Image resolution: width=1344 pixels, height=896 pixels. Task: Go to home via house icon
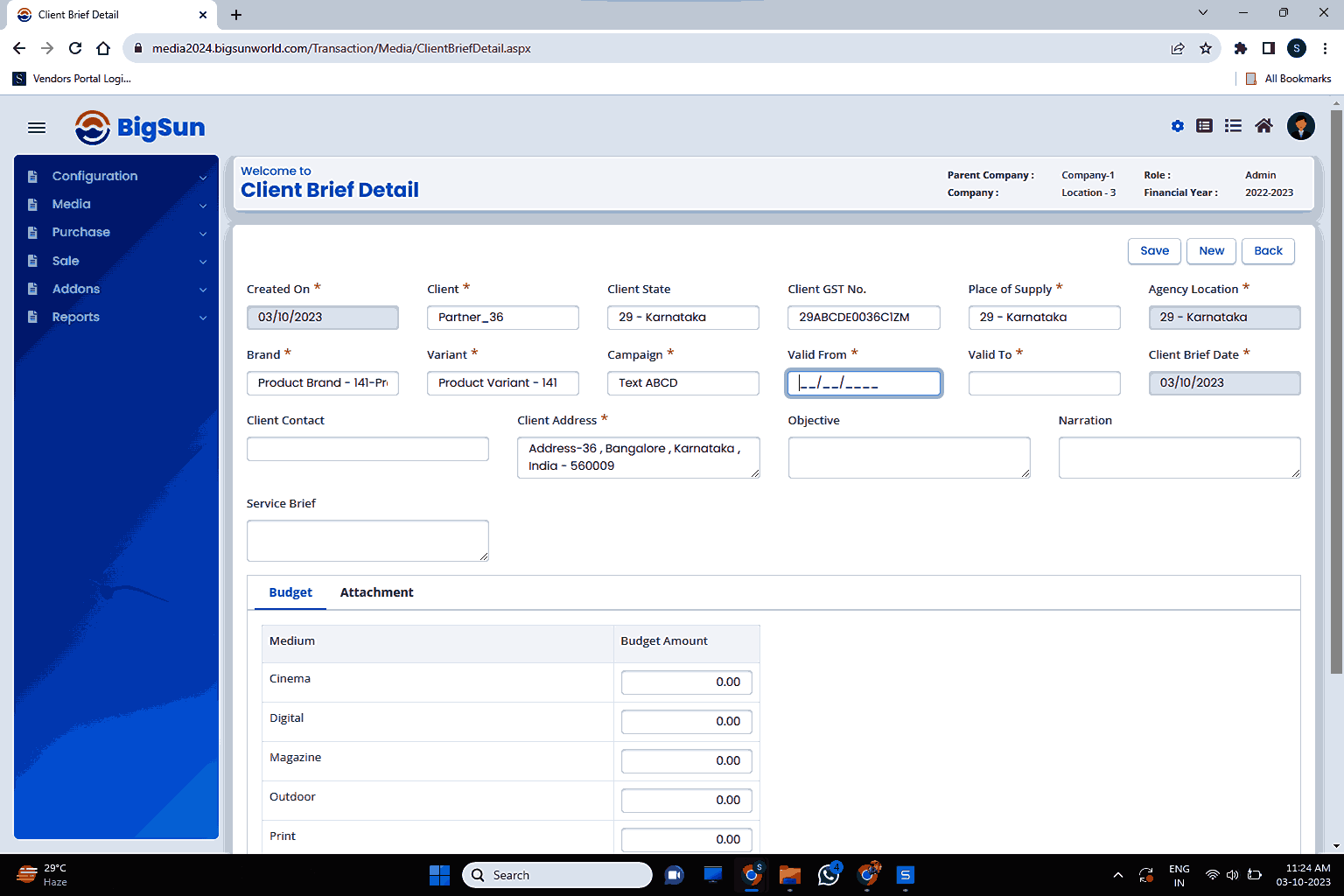(1263, 126)
